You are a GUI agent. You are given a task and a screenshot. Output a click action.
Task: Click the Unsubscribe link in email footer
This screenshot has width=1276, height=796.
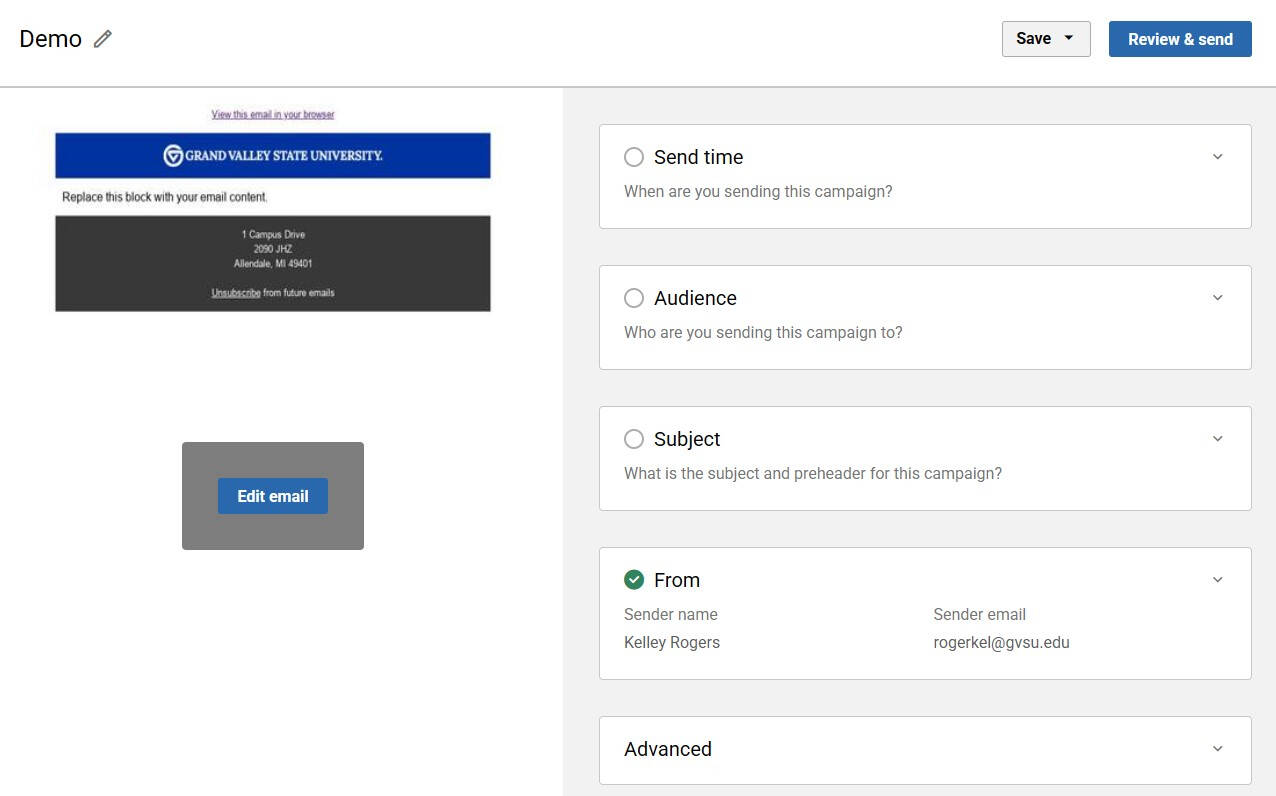(x=236, y=293)
